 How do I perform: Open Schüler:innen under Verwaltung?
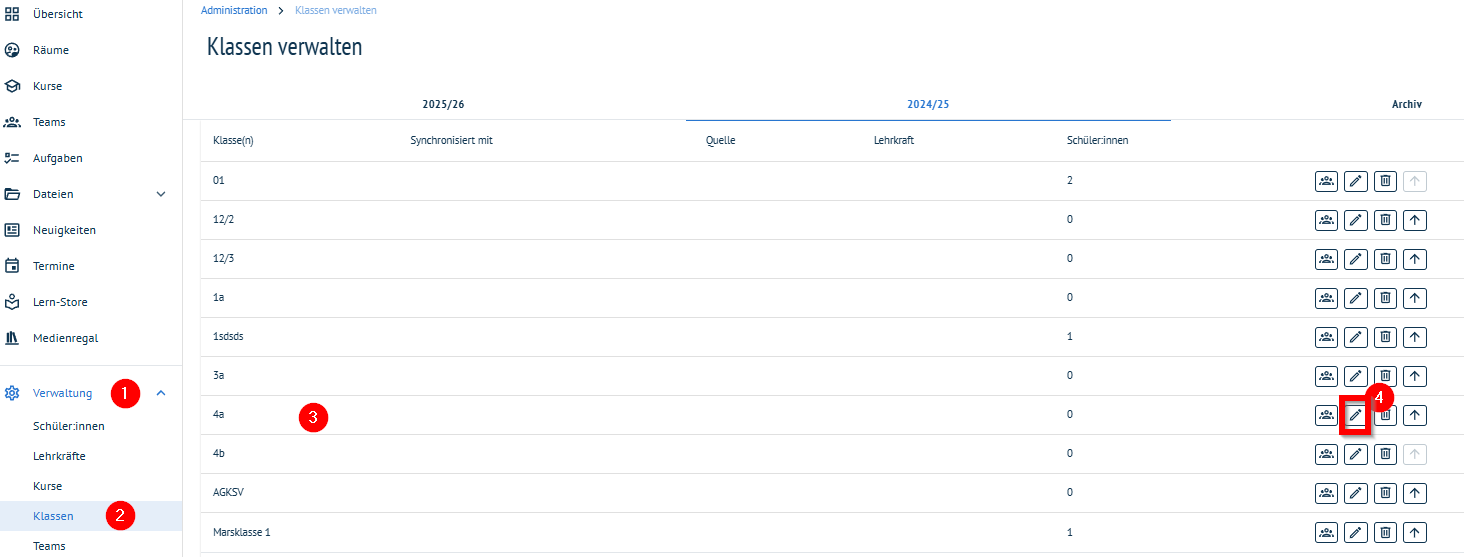[x=69, y=426]
